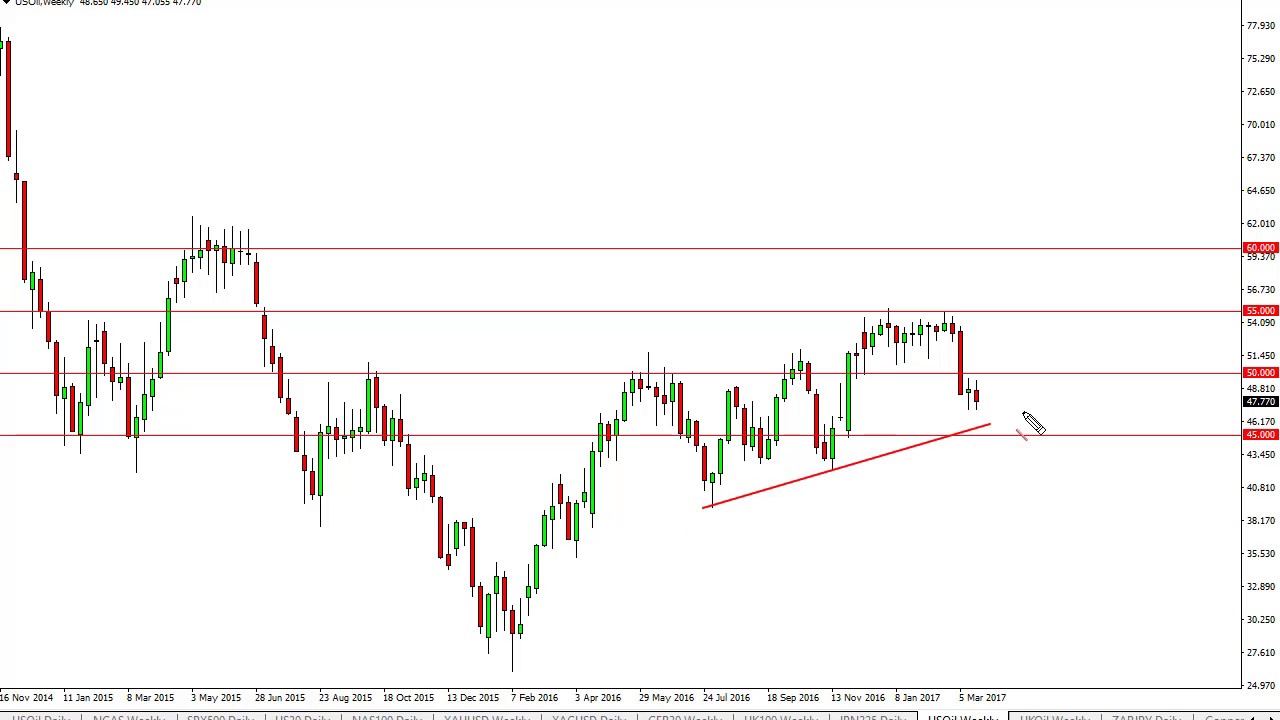The width and height of the screenshot is (1280, 720).
Task: Click the 35.530 price axis value
Action: click(x=1261, y=553)
